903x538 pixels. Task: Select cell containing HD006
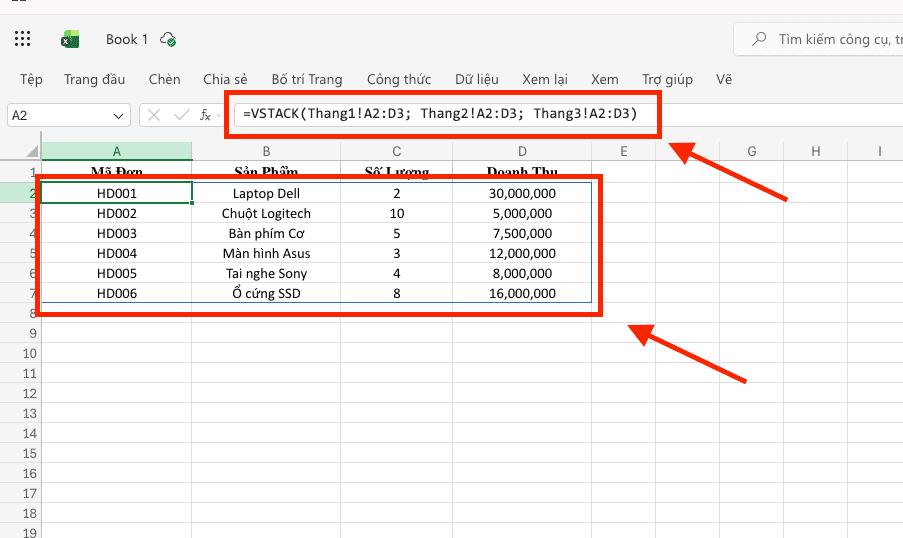tap(117, 293)
